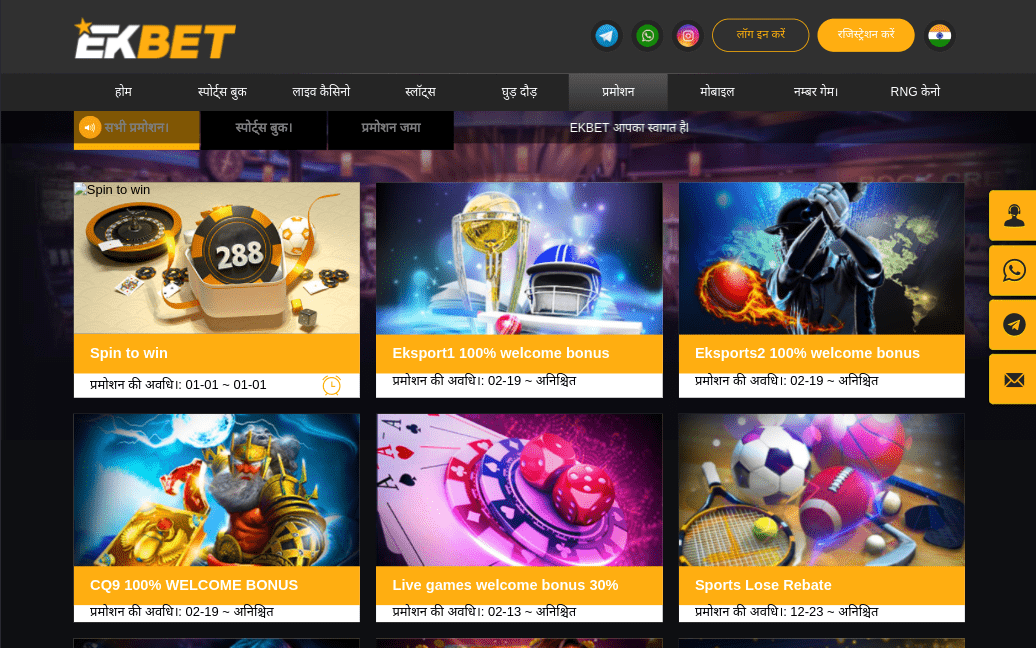Viewport: 1036px width, 648px height.
Task: Open the RNG केनो menu item
Action: (x=915, y=92)
